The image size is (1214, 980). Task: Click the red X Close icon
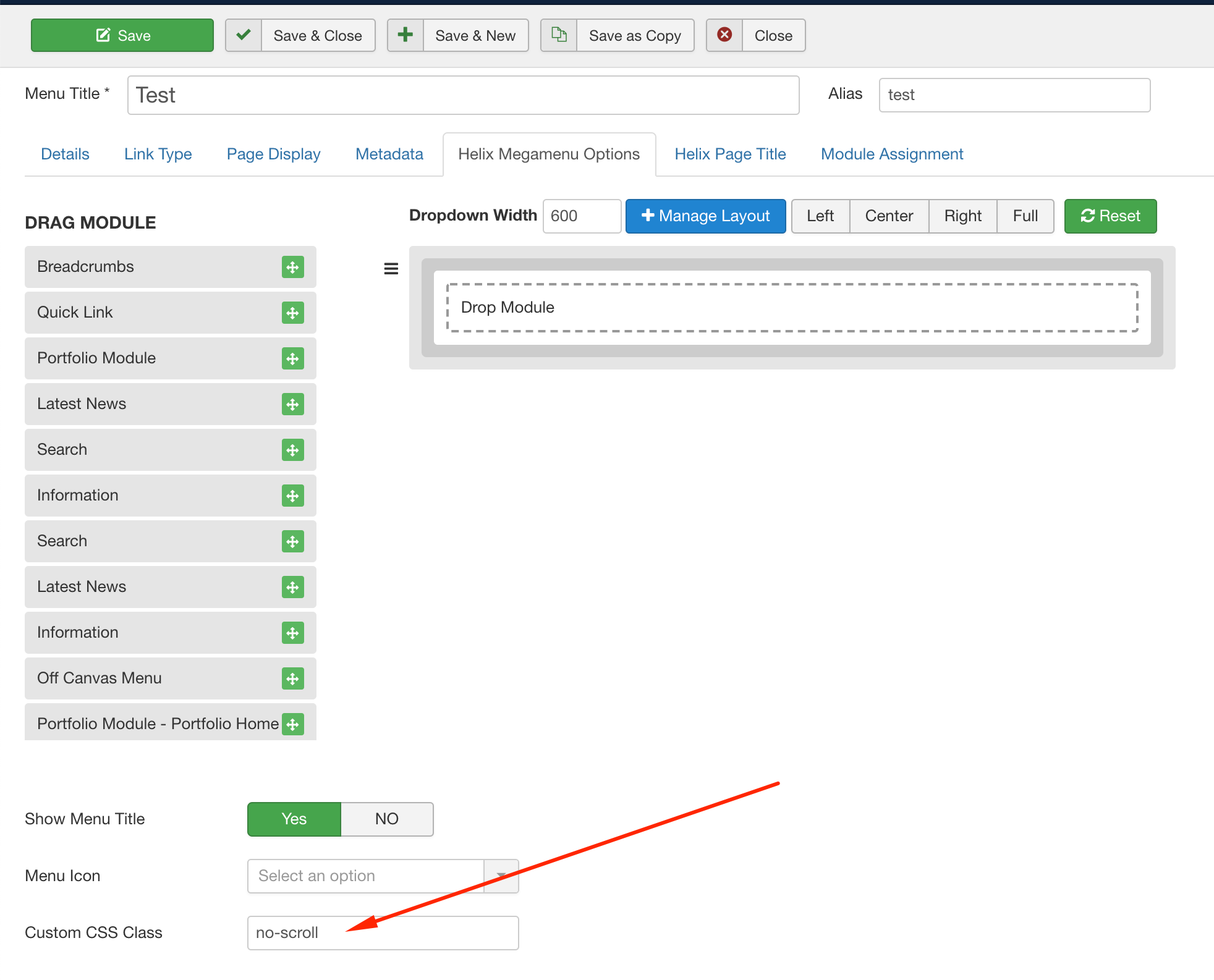[x=724, y=35]
